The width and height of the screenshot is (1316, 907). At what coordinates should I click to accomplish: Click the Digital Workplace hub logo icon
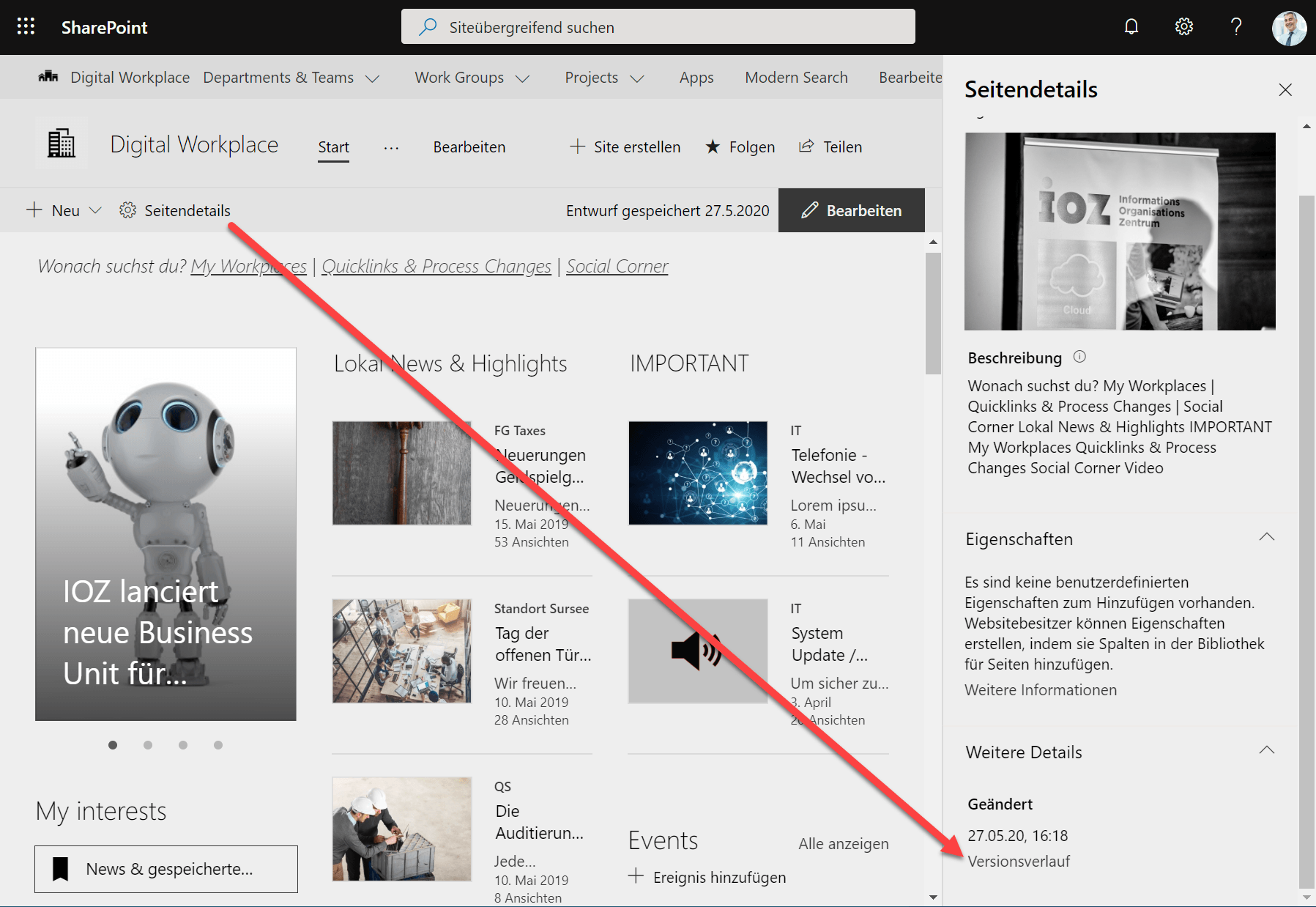(x=48, y=76)
